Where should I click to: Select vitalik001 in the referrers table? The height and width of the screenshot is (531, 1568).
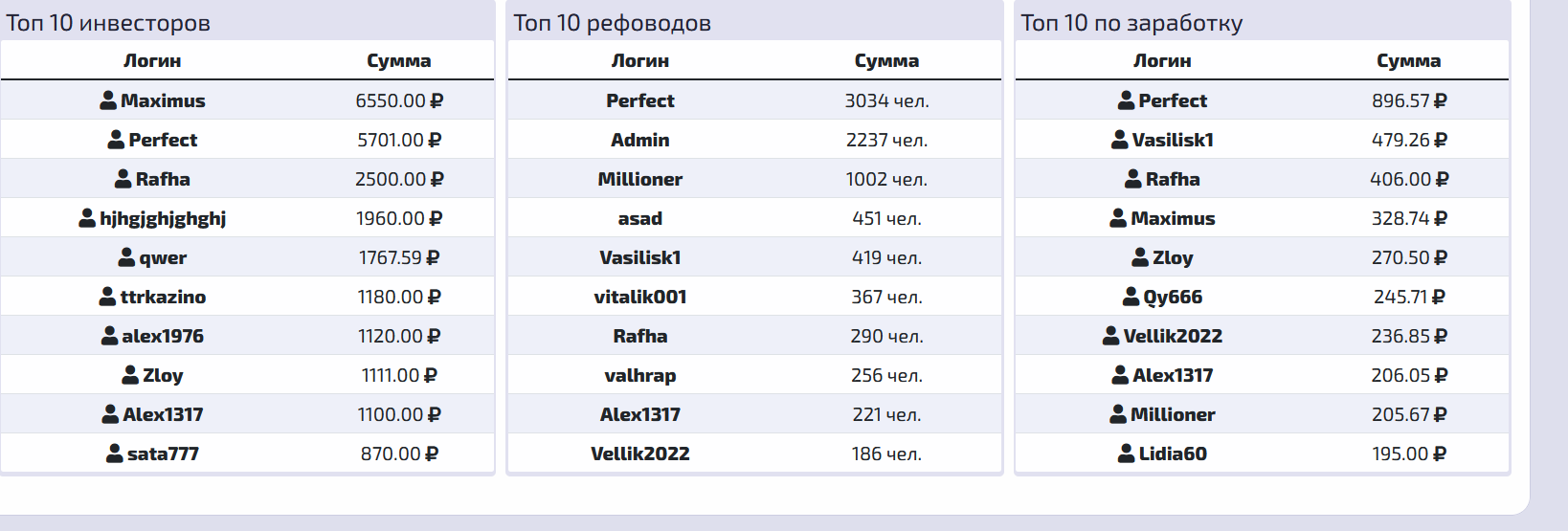coord(639,297)
